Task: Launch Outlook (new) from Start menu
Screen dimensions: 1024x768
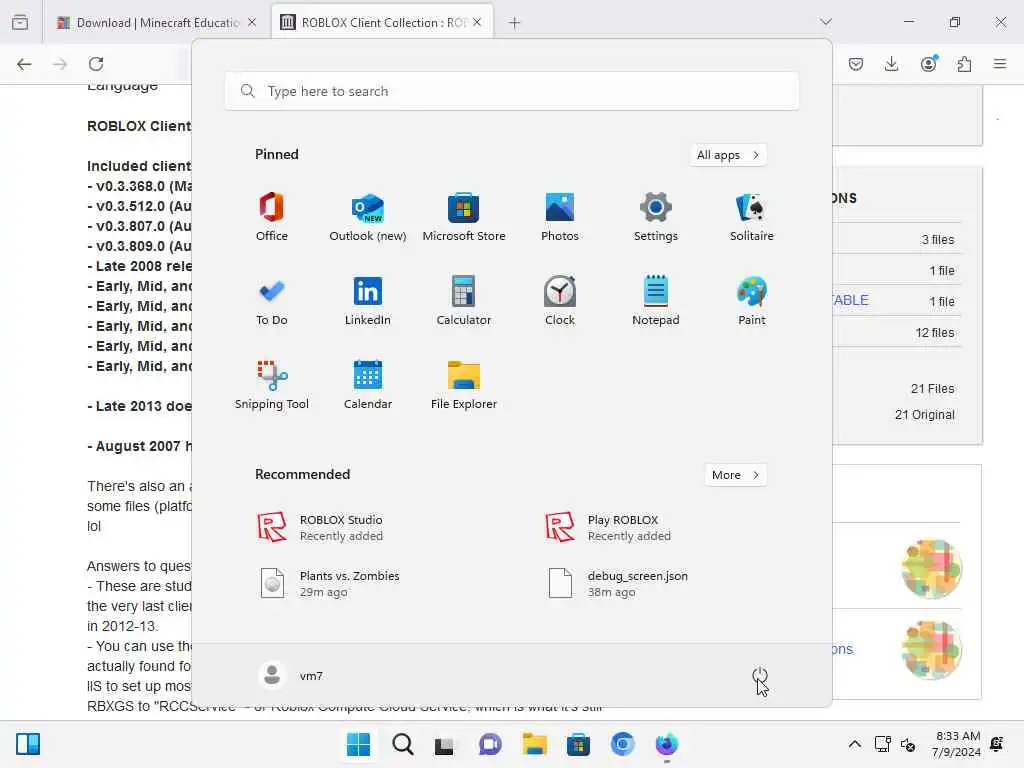Action: pyautogui.click(x=368, y=217)
